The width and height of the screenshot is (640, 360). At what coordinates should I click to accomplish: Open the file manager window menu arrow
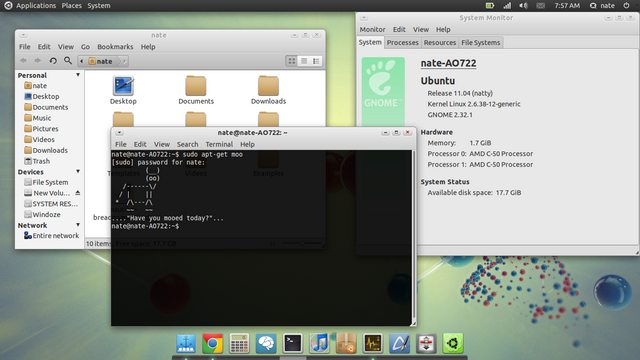point(23,36)
